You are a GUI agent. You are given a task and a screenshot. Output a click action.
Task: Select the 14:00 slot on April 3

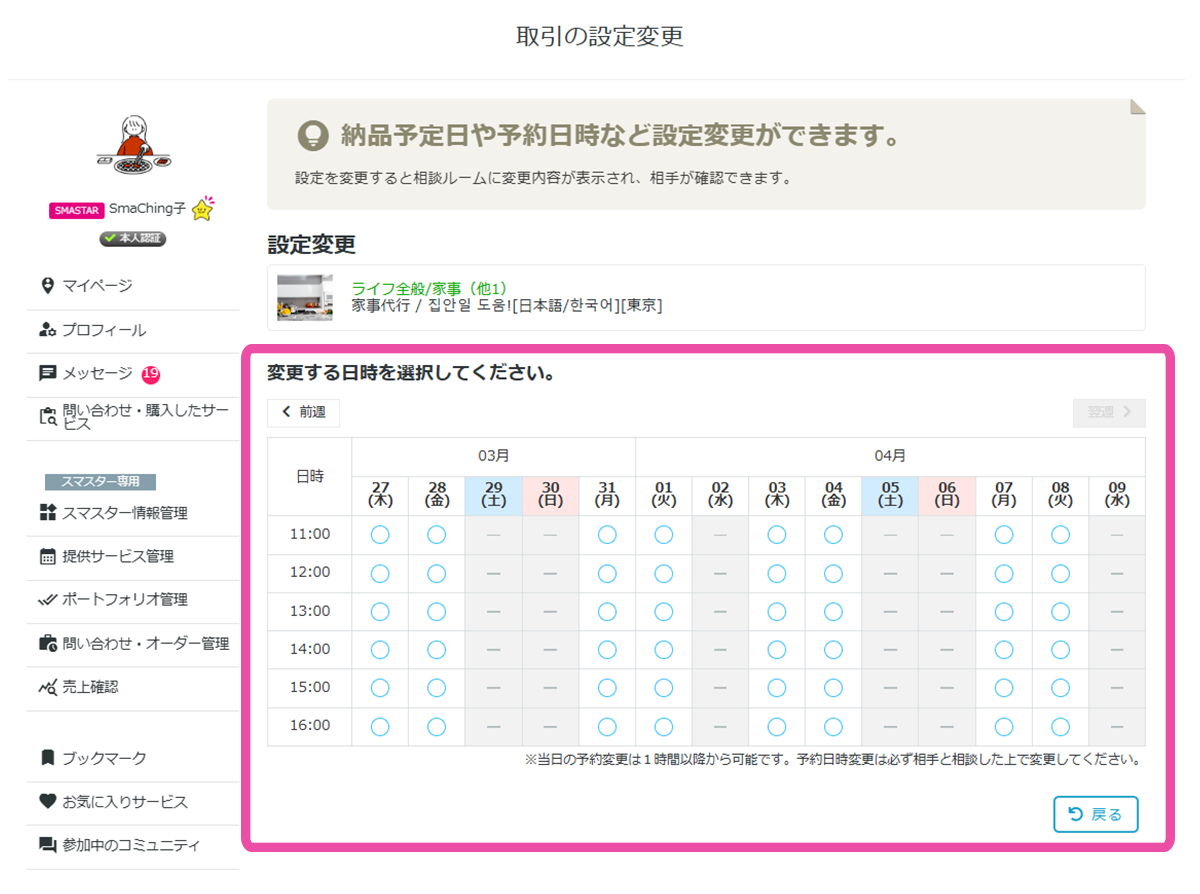click(777, 650)
